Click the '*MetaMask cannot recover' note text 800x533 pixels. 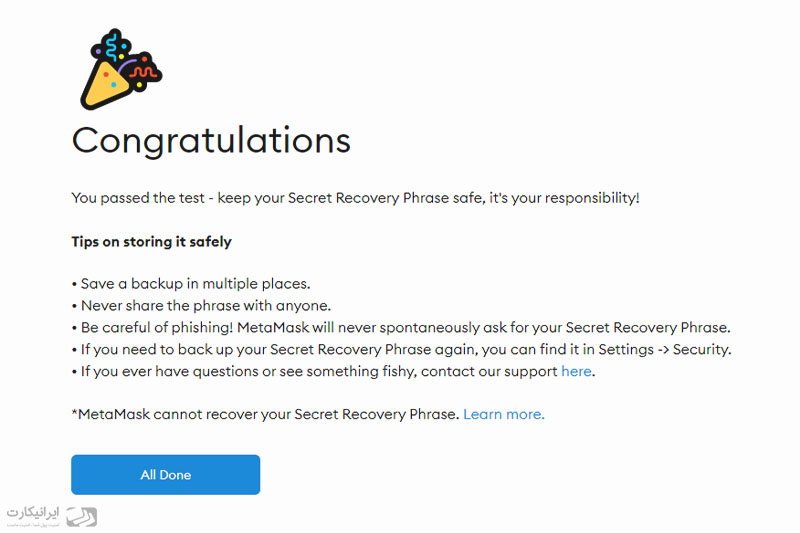point(265,414)
